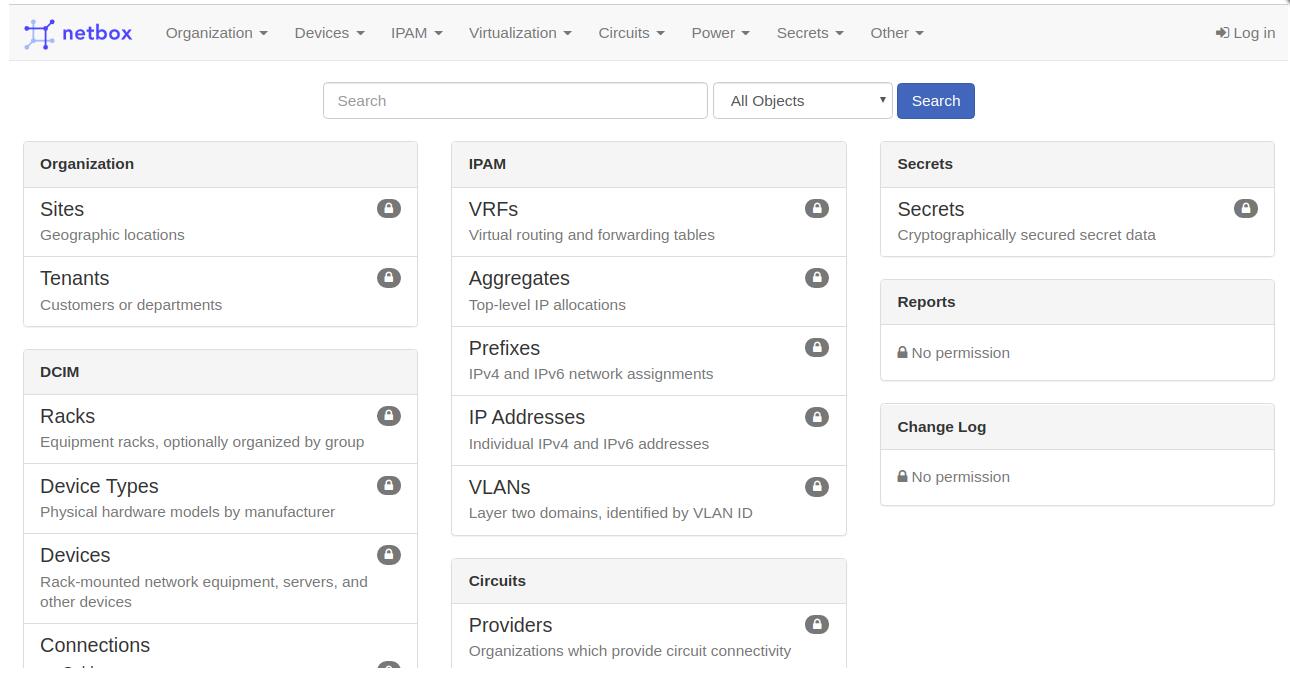Click the lock badge beside Aggregates
Viewport: 1290px width, 678px height.
(817, 278)
